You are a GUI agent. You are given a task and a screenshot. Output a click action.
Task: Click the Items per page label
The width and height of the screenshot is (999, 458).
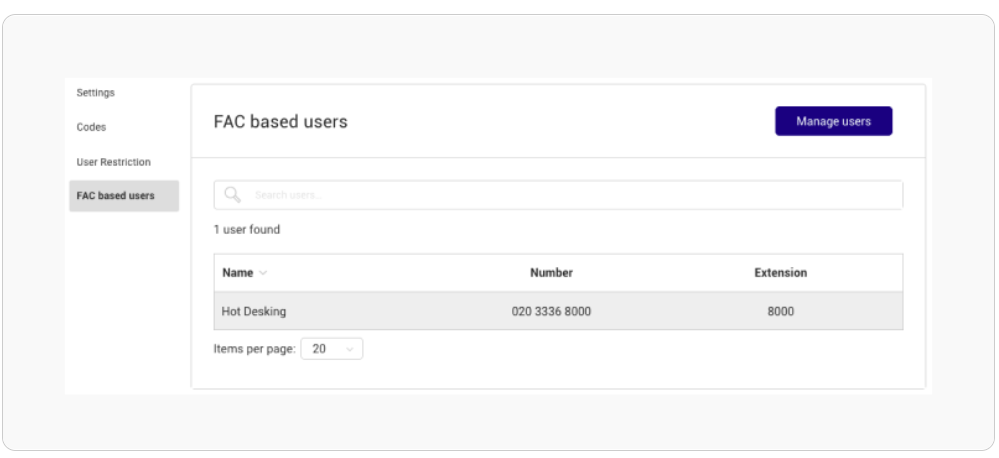pos(254,349)
